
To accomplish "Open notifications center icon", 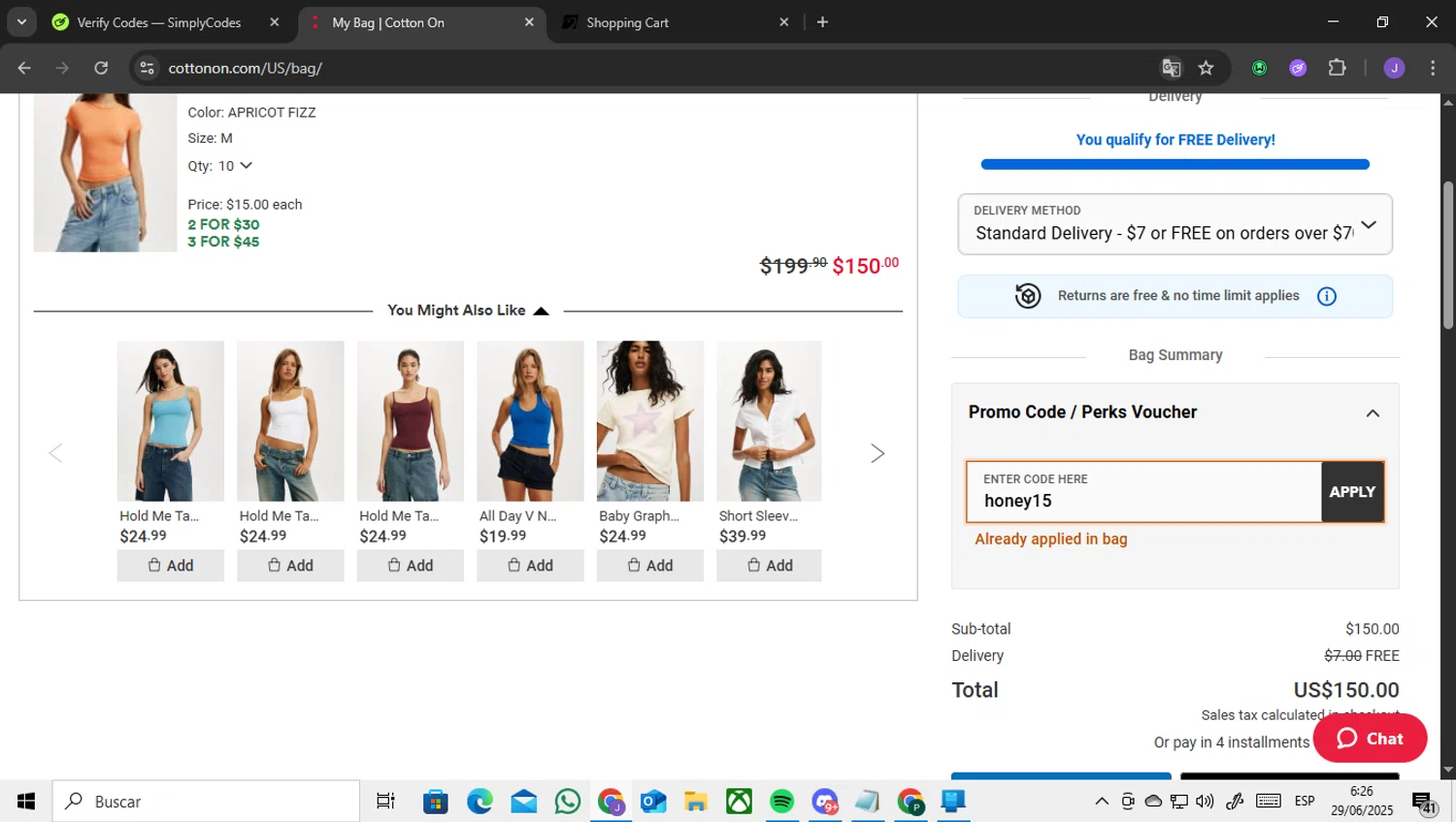I will 1425,803.
